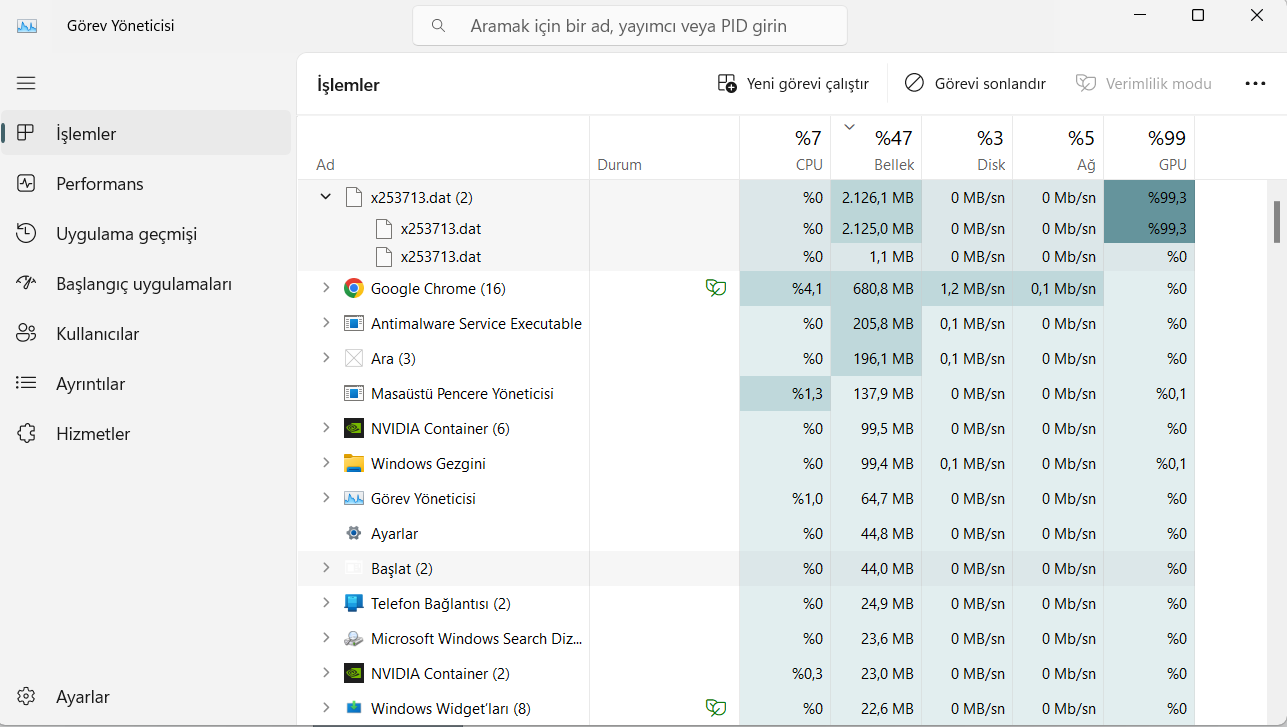Sort processes by the GPU column
The height and width of the screenshot is (727, 1287).
point(1149,148)
